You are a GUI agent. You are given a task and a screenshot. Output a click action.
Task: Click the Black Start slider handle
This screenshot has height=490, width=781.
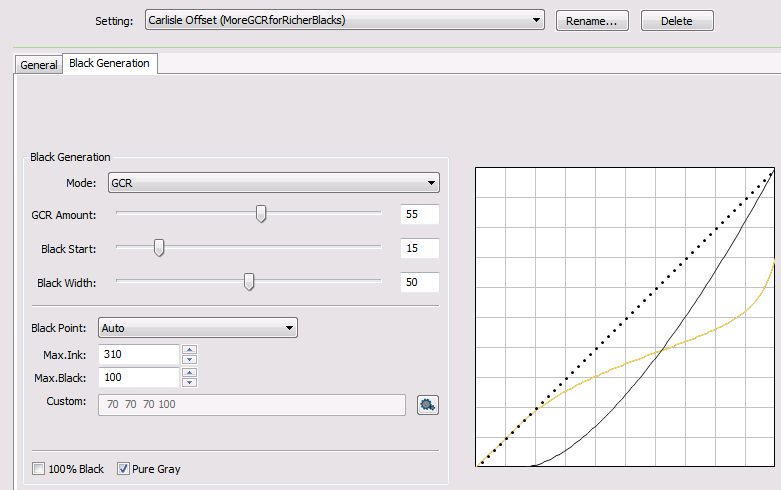[158, 248]
